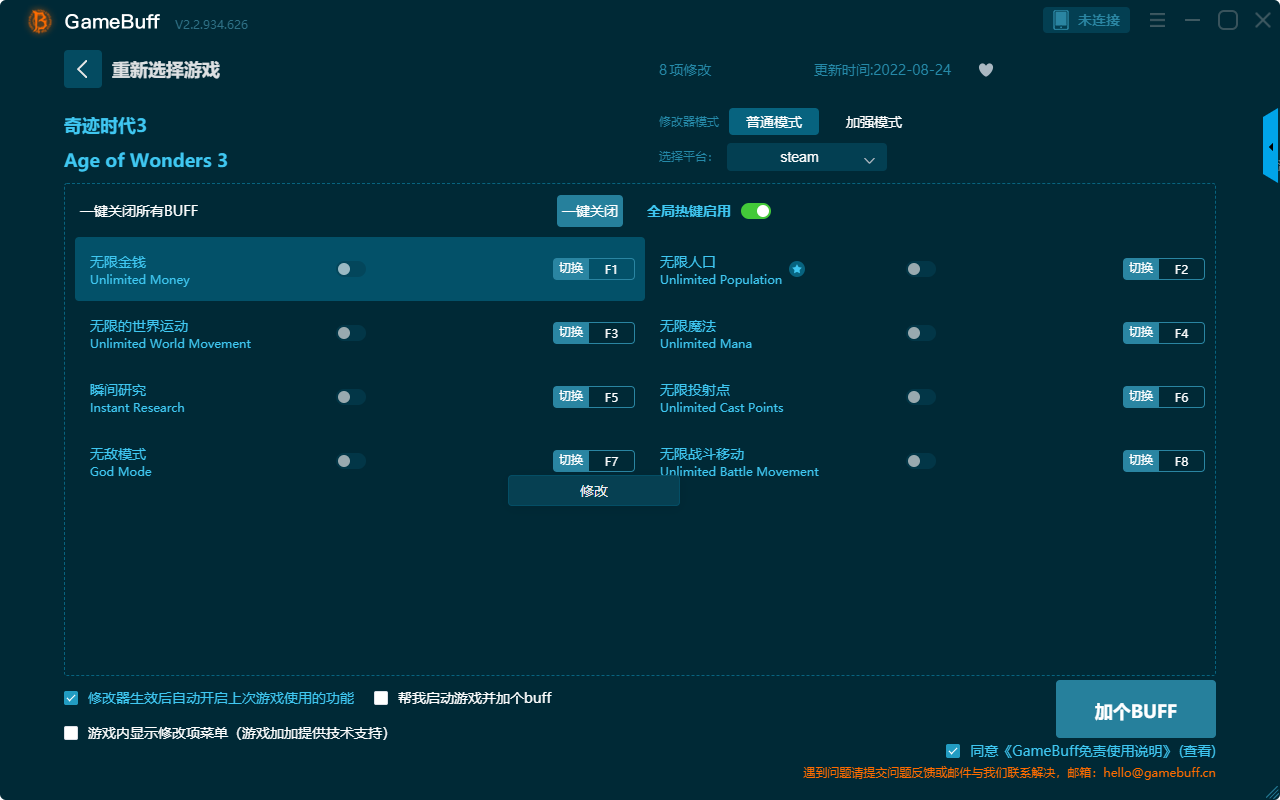
Task: Enable Unlimited Population switch
Action: pos(921,269)
